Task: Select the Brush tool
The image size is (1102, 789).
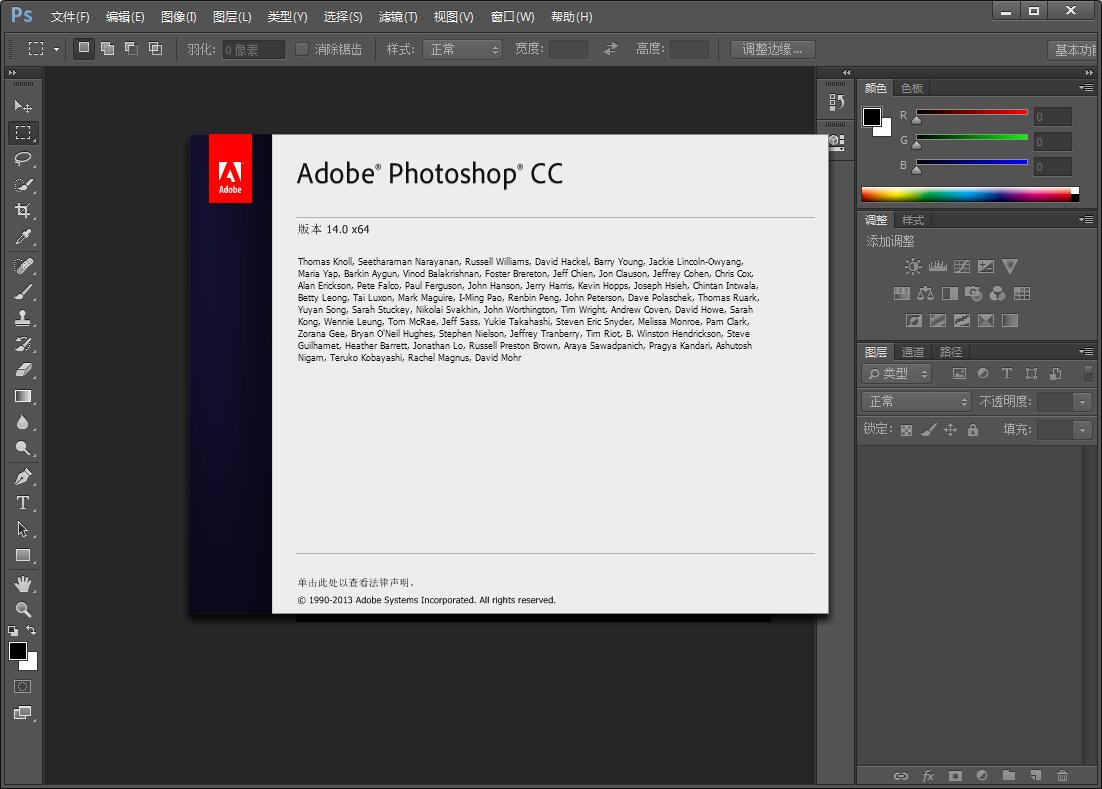Action: pos(23,292)
